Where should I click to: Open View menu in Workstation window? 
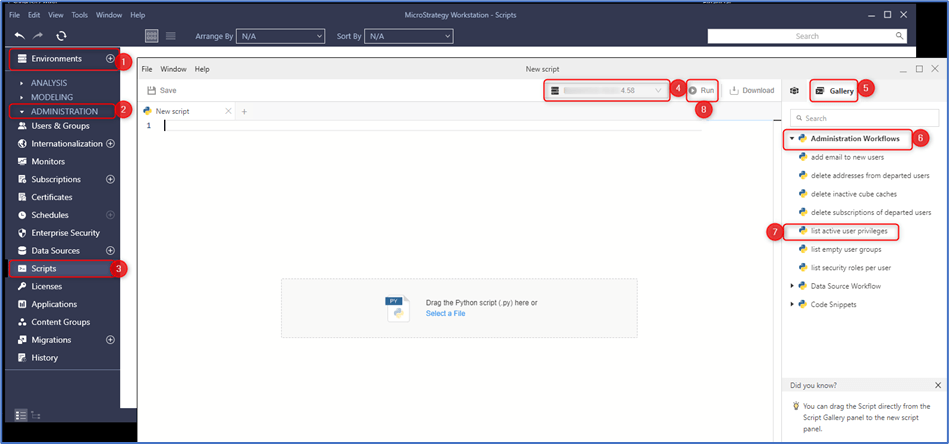click(55, 15)
